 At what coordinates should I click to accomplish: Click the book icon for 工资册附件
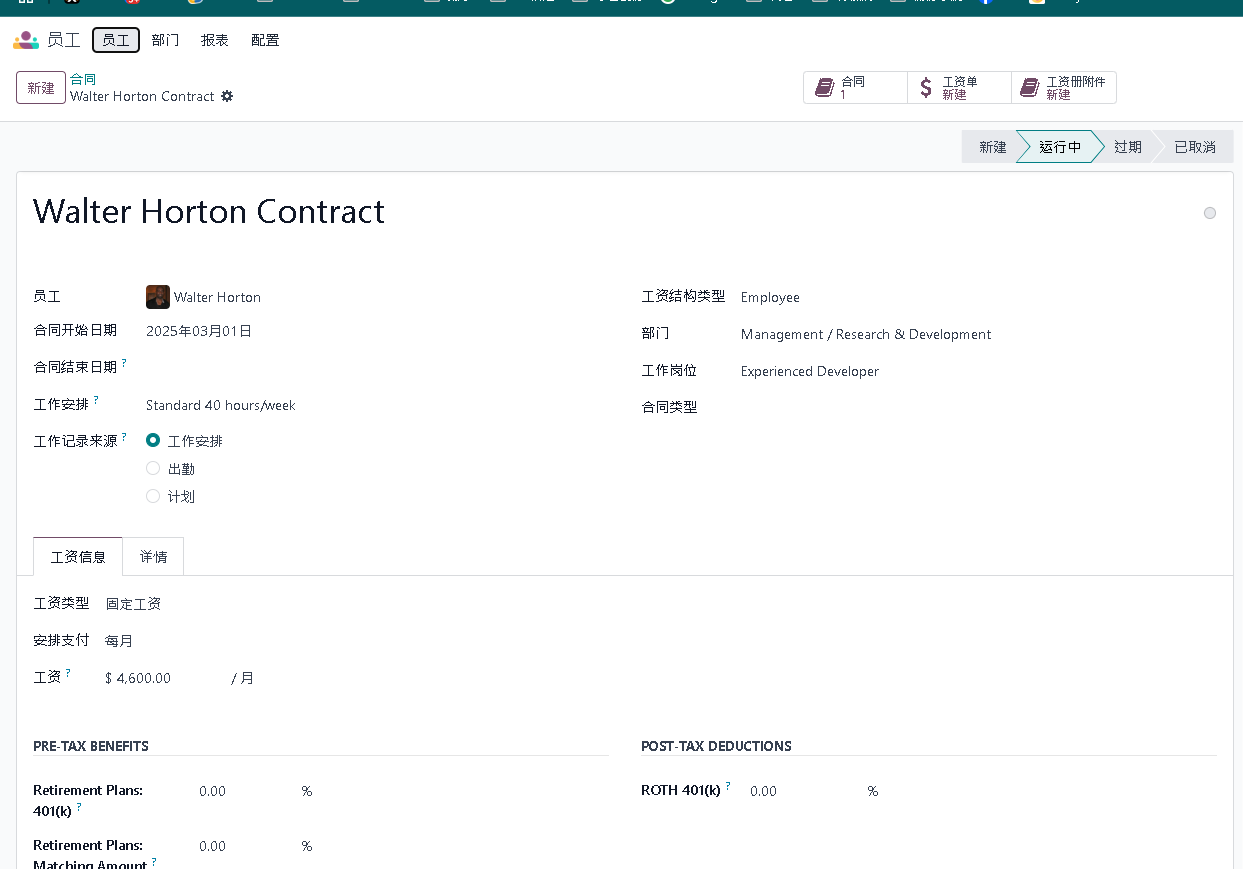pyautogui.click(x=1029, y=88)
